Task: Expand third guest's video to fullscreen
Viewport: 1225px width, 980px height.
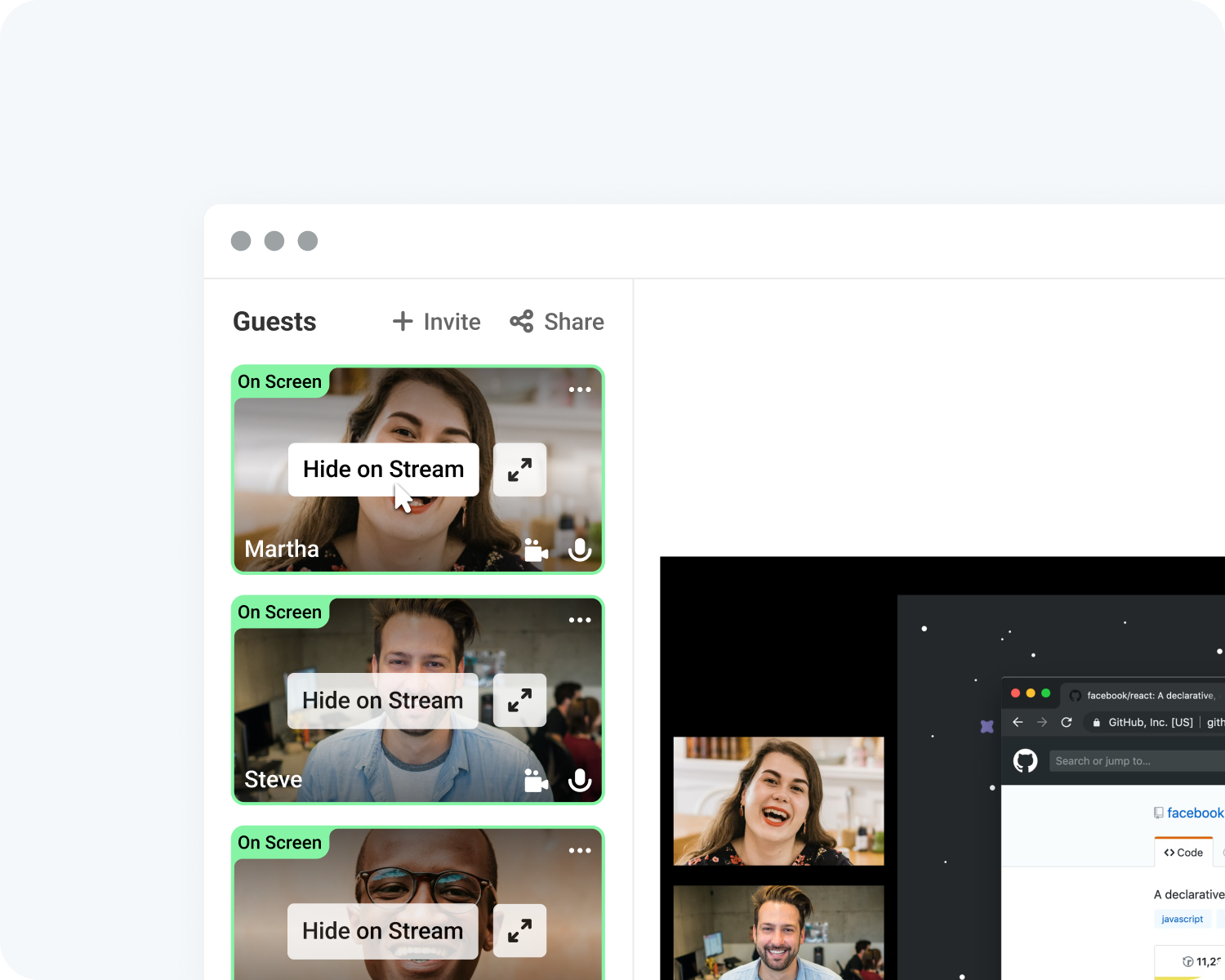Action: [519, 930]
